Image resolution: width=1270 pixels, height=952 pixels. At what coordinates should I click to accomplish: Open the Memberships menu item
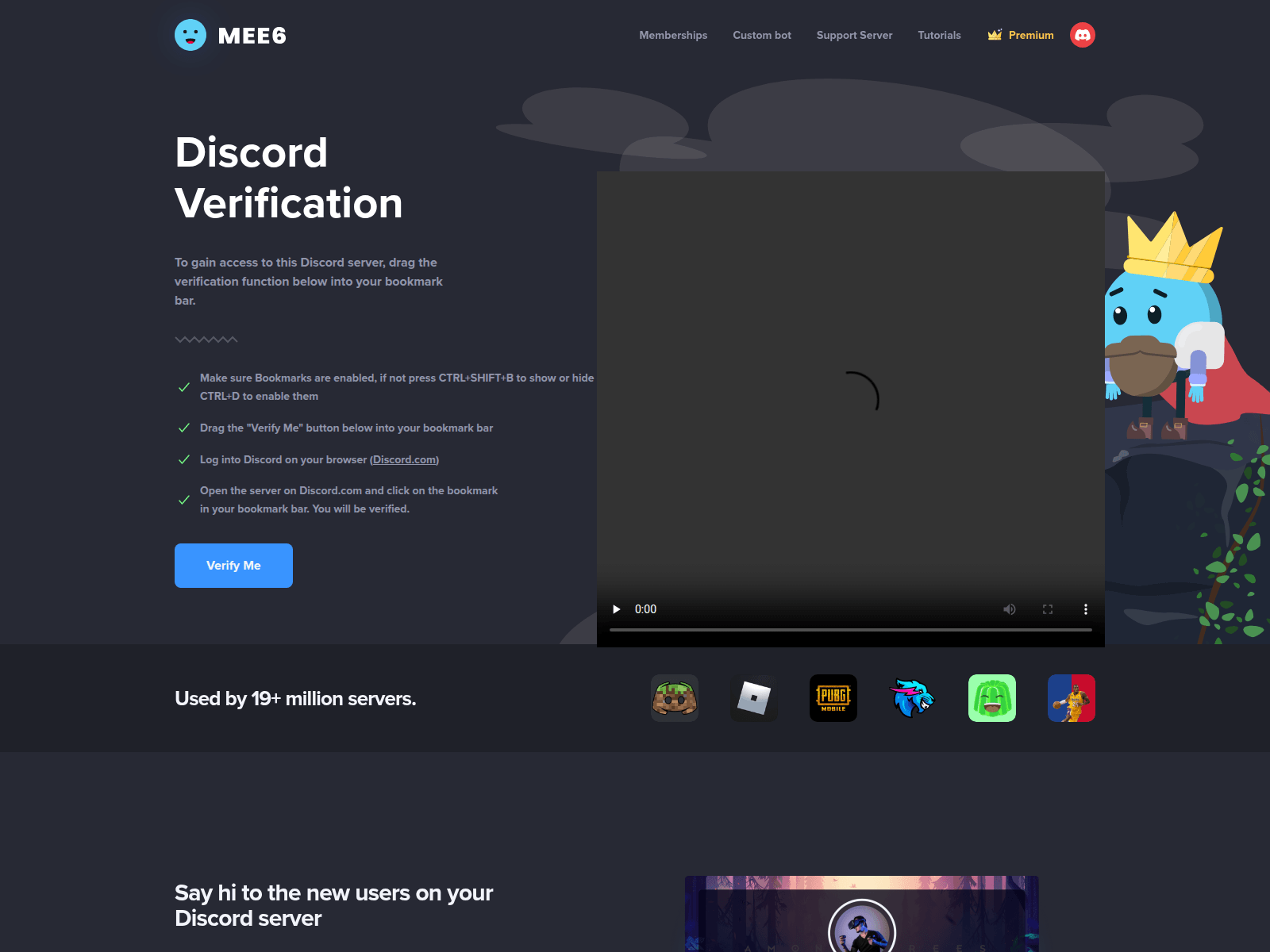(673, 35)
